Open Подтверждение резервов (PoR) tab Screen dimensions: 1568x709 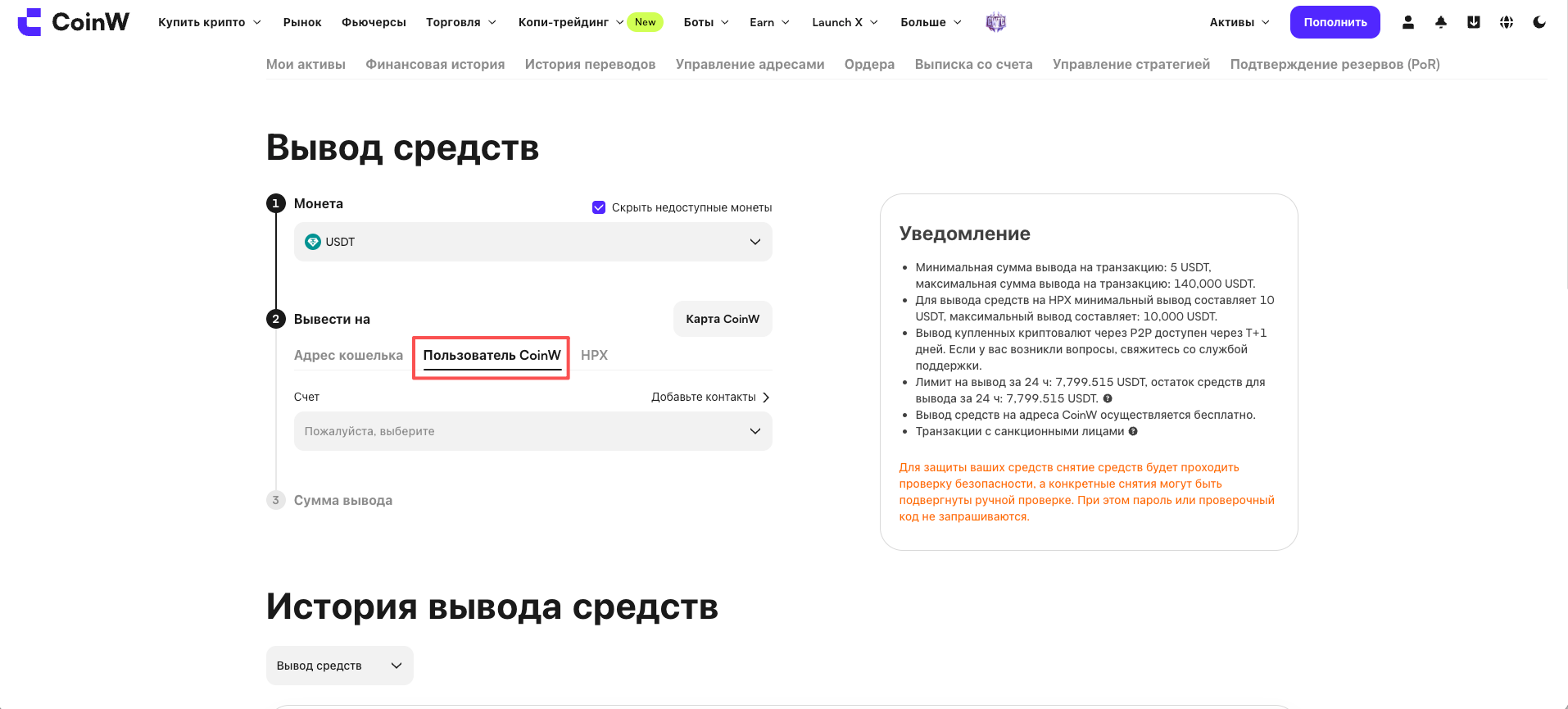(x=1335, y=64)
